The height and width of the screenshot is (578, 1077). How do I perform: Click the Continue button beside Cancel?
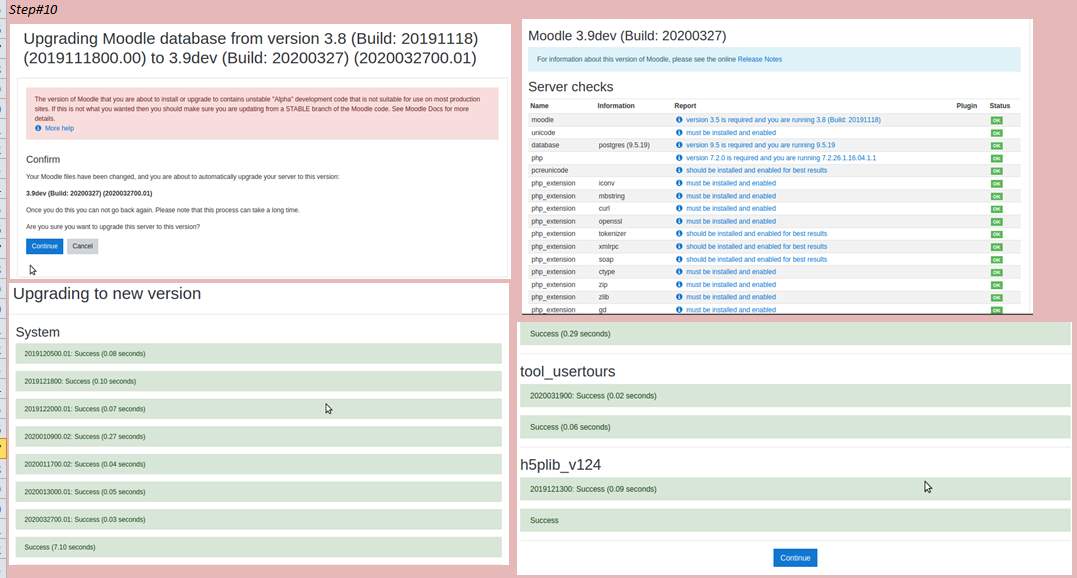(x=45, y=246)
